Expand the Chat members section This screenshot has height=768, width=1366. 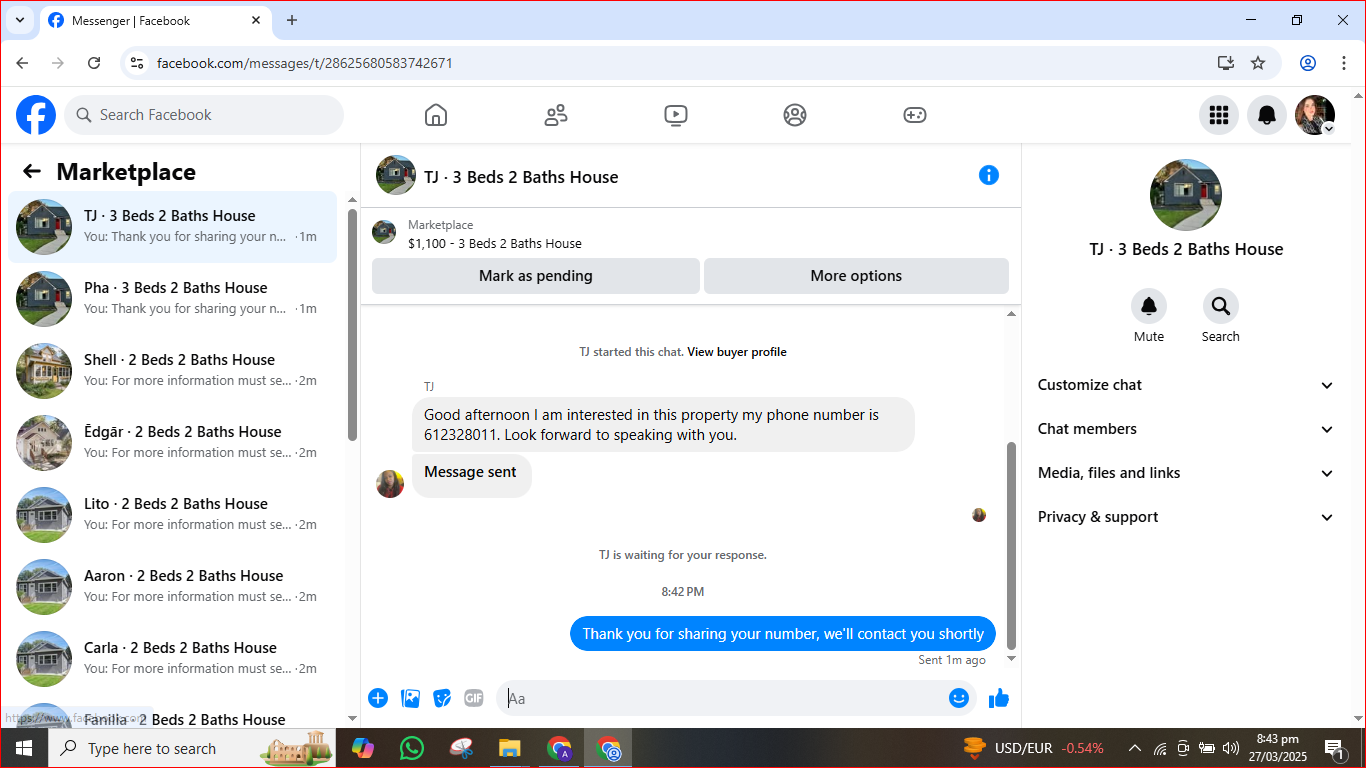click(1186, 429)
